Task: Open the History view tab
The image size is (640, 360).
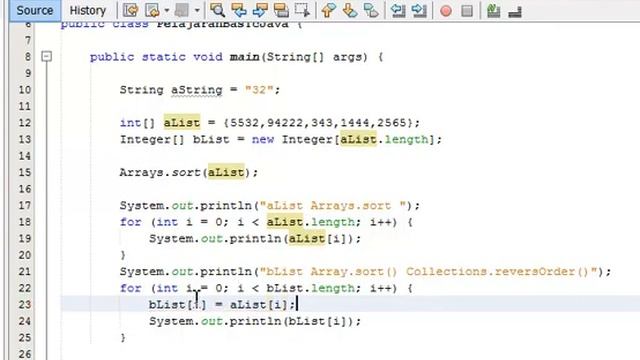Action: click(x=87, y=10)
